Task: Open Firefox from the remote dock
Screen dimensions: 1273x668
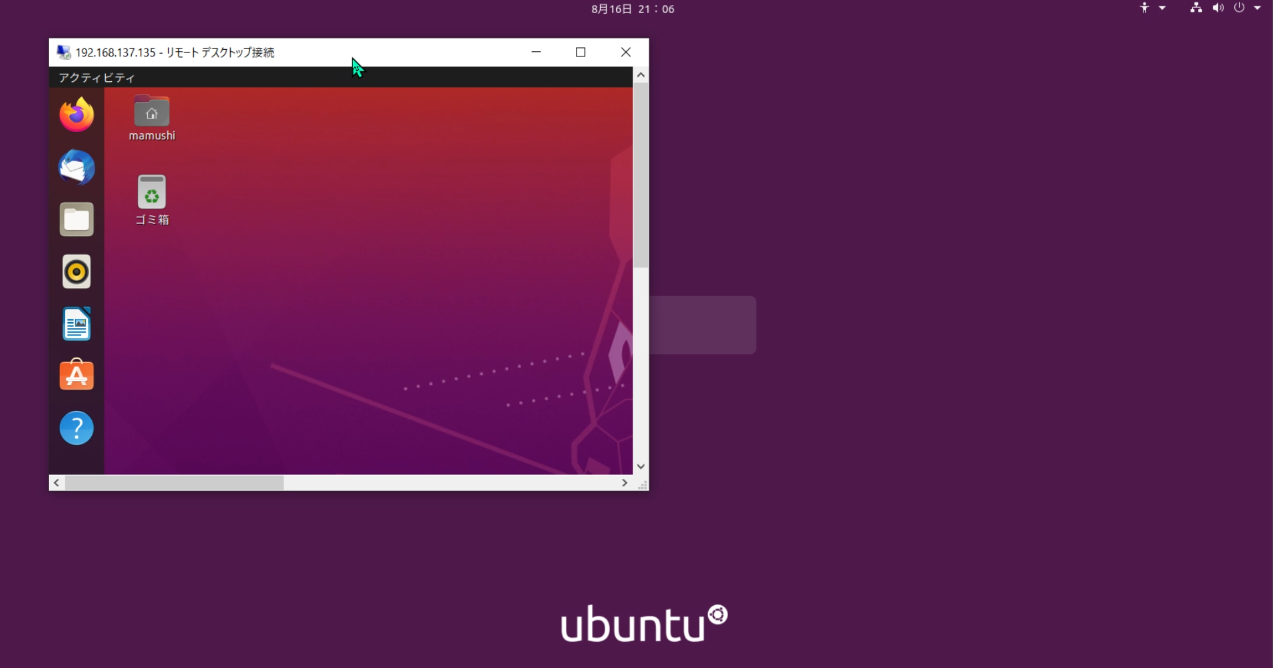Action: (77, 115)
